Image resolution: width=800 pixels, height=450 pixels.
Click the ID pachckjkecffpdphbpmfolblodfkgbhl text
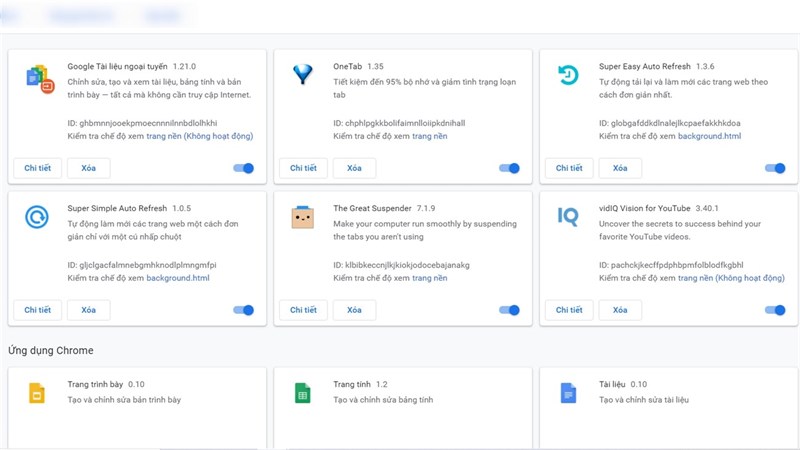pos(671,265)
